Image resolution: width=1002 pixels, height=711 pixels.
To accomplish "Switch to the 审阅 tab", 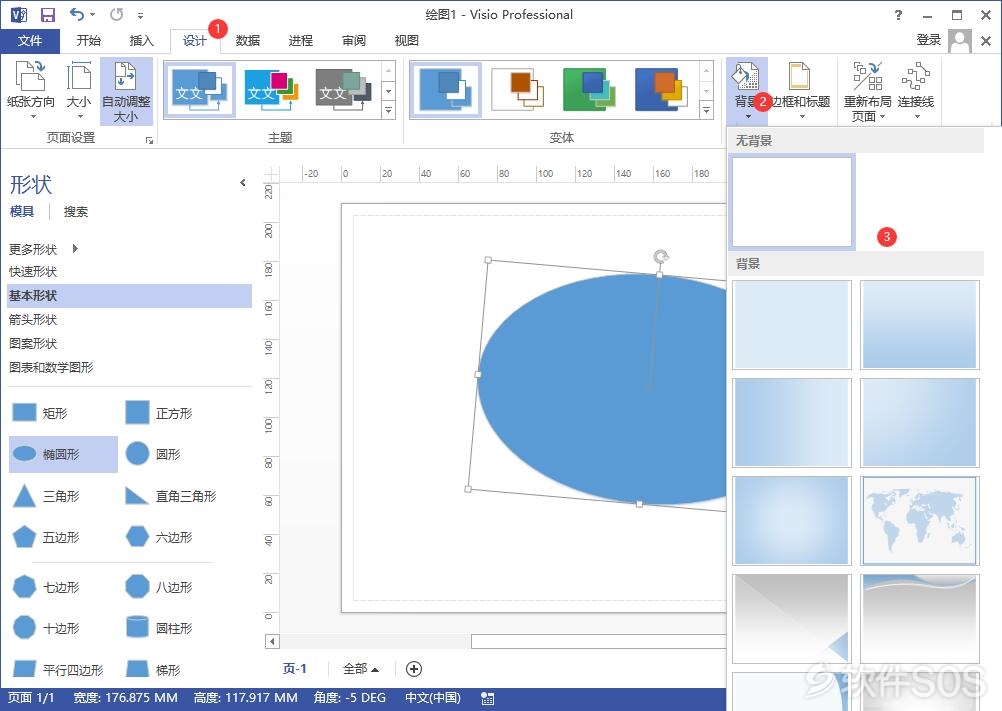I will (353, 41).
